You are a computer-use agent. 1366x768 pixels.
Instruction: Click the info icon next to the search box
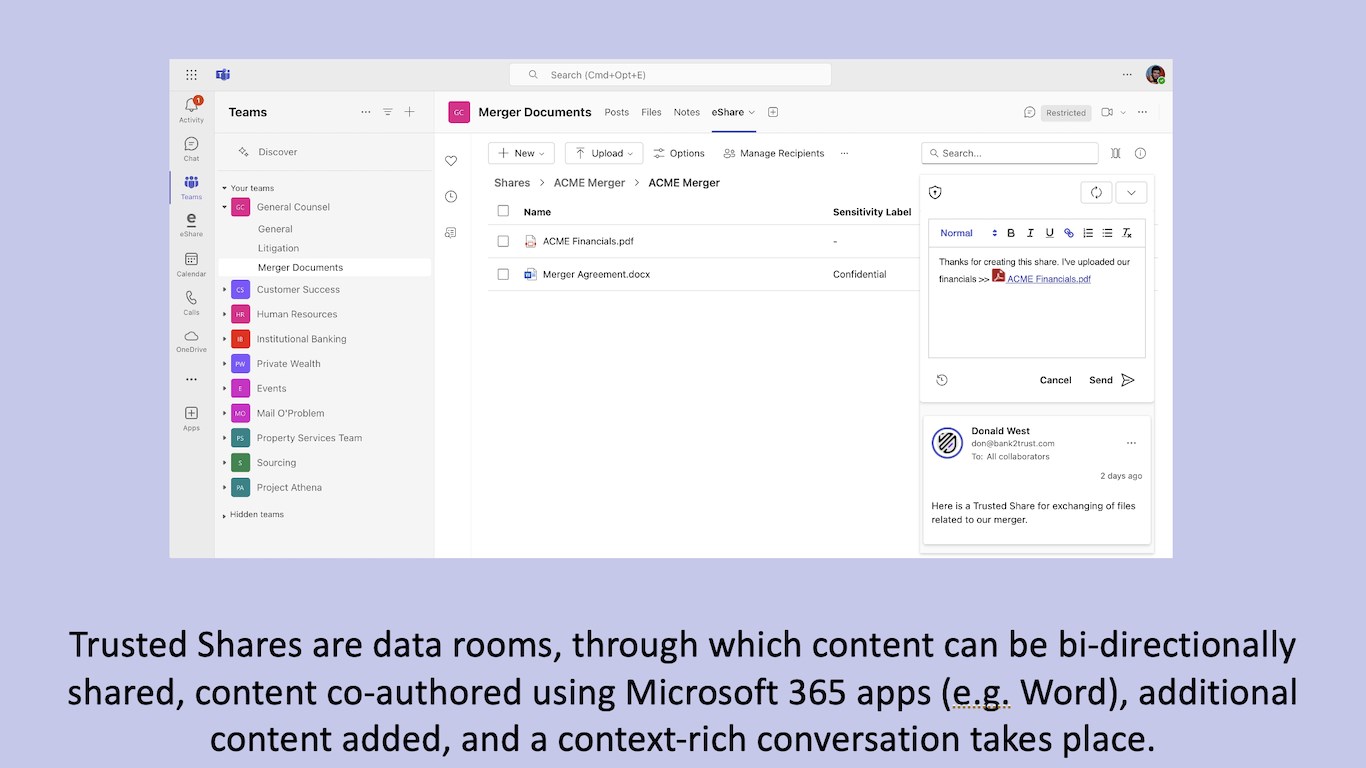(1140, 153)
